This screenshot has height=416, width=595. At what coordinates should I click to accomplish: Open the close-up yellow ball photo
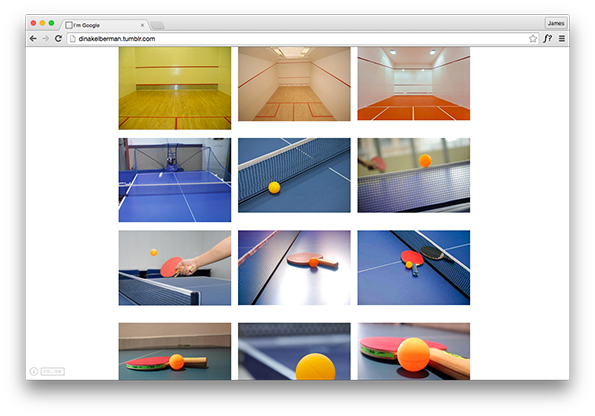click(x=294, y=351)
